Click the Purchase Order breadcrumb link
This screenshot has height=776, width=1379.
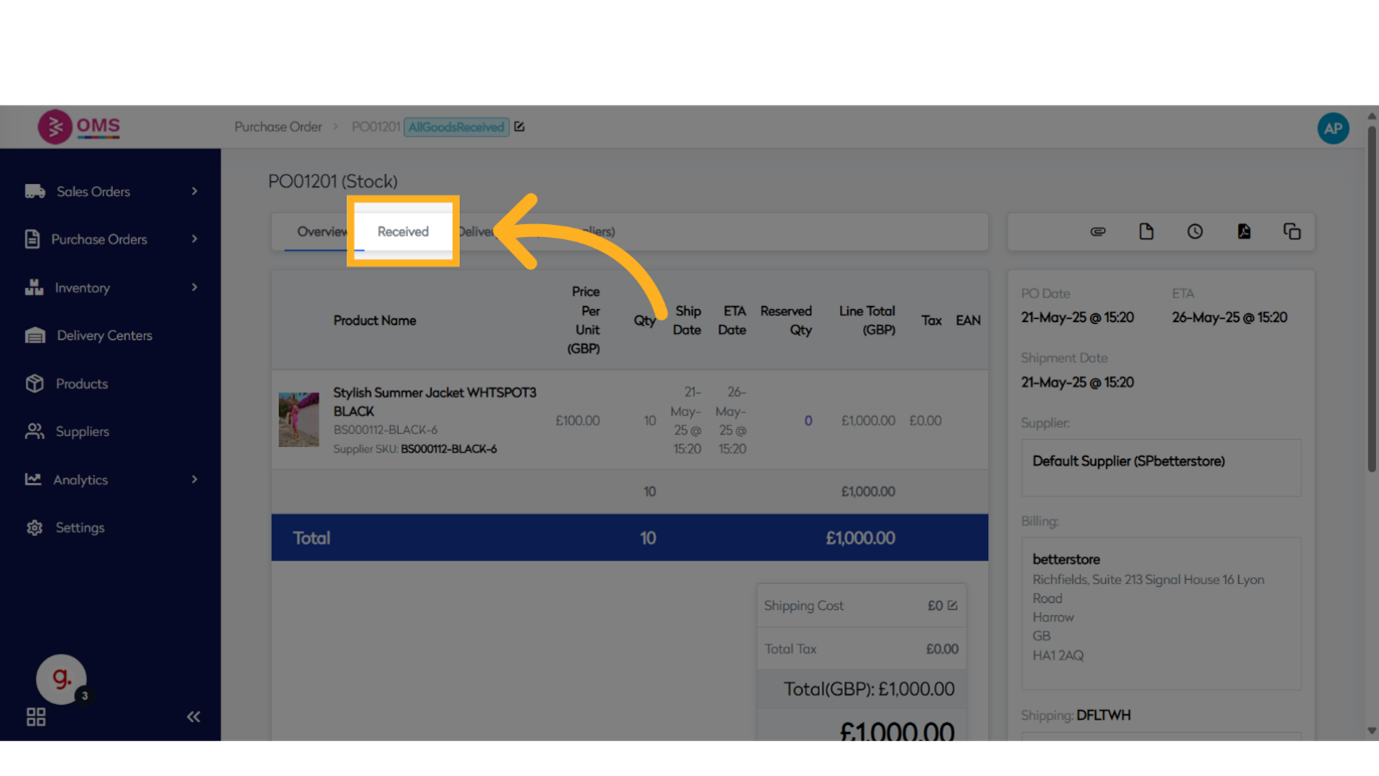click(x=278, y=127)
